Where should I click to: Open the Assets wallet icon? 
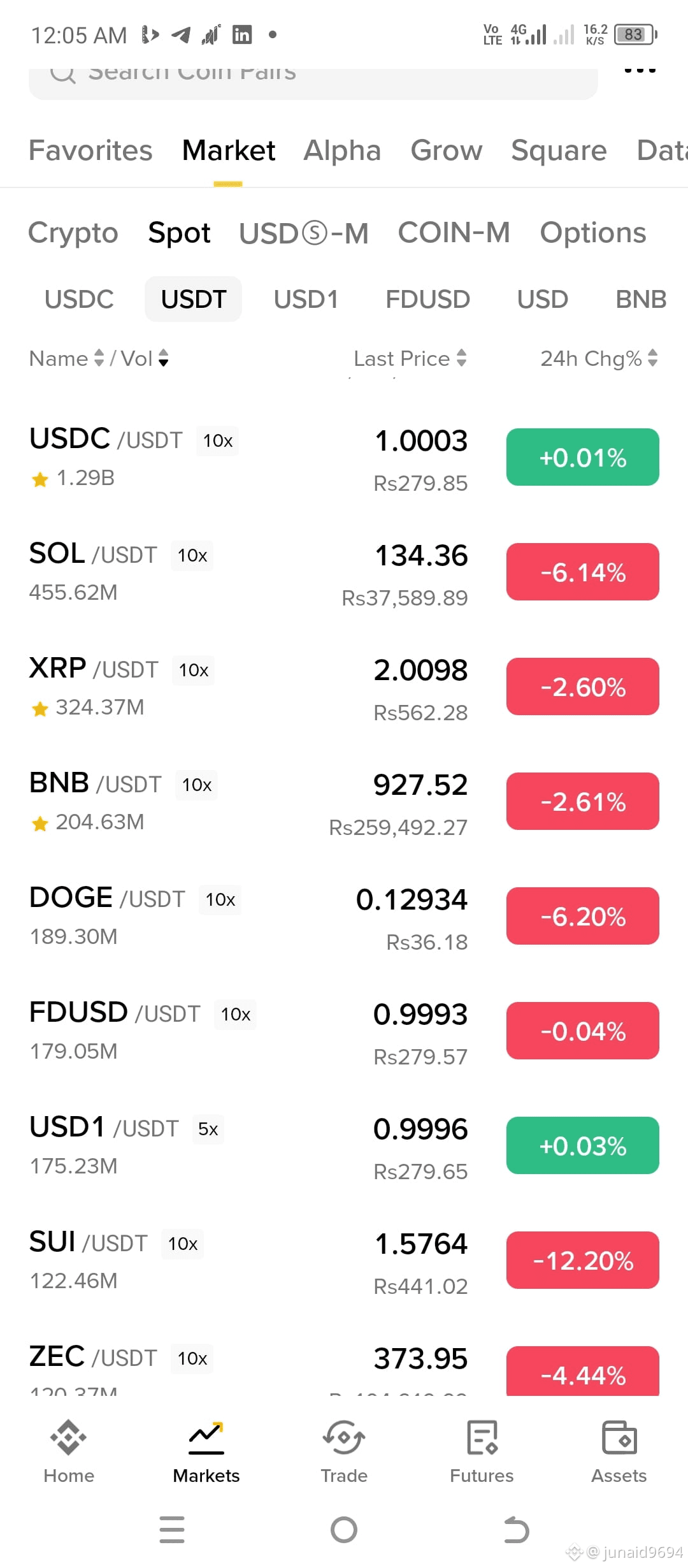[619, 1438]
